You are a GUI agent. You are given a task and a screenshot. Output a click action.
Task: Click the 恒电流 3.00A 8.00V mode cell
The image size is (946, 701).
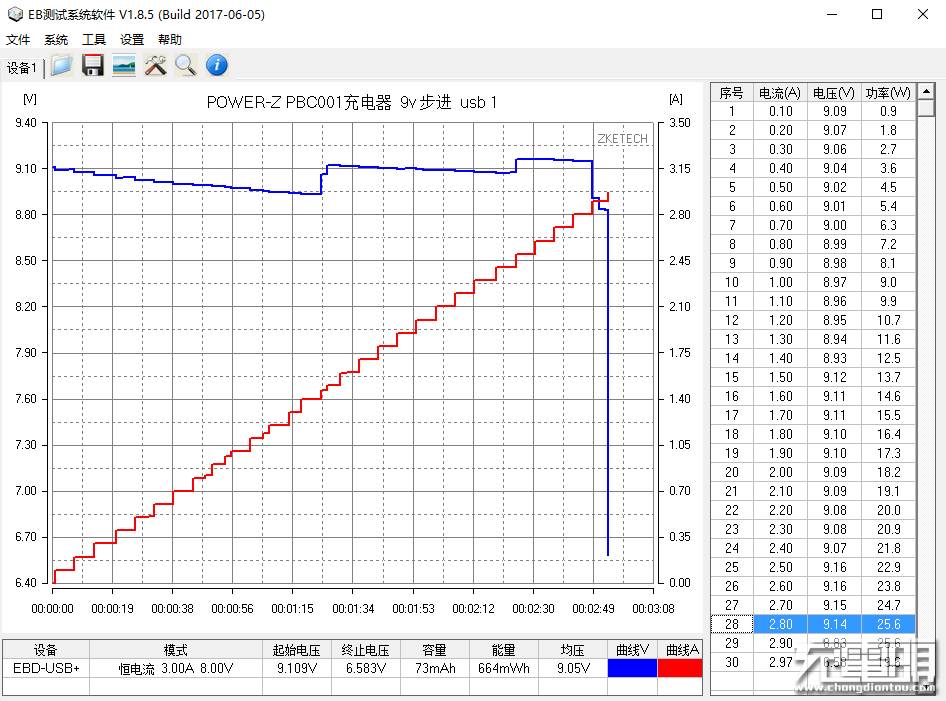pyautogui.click(x=176, y=668)
